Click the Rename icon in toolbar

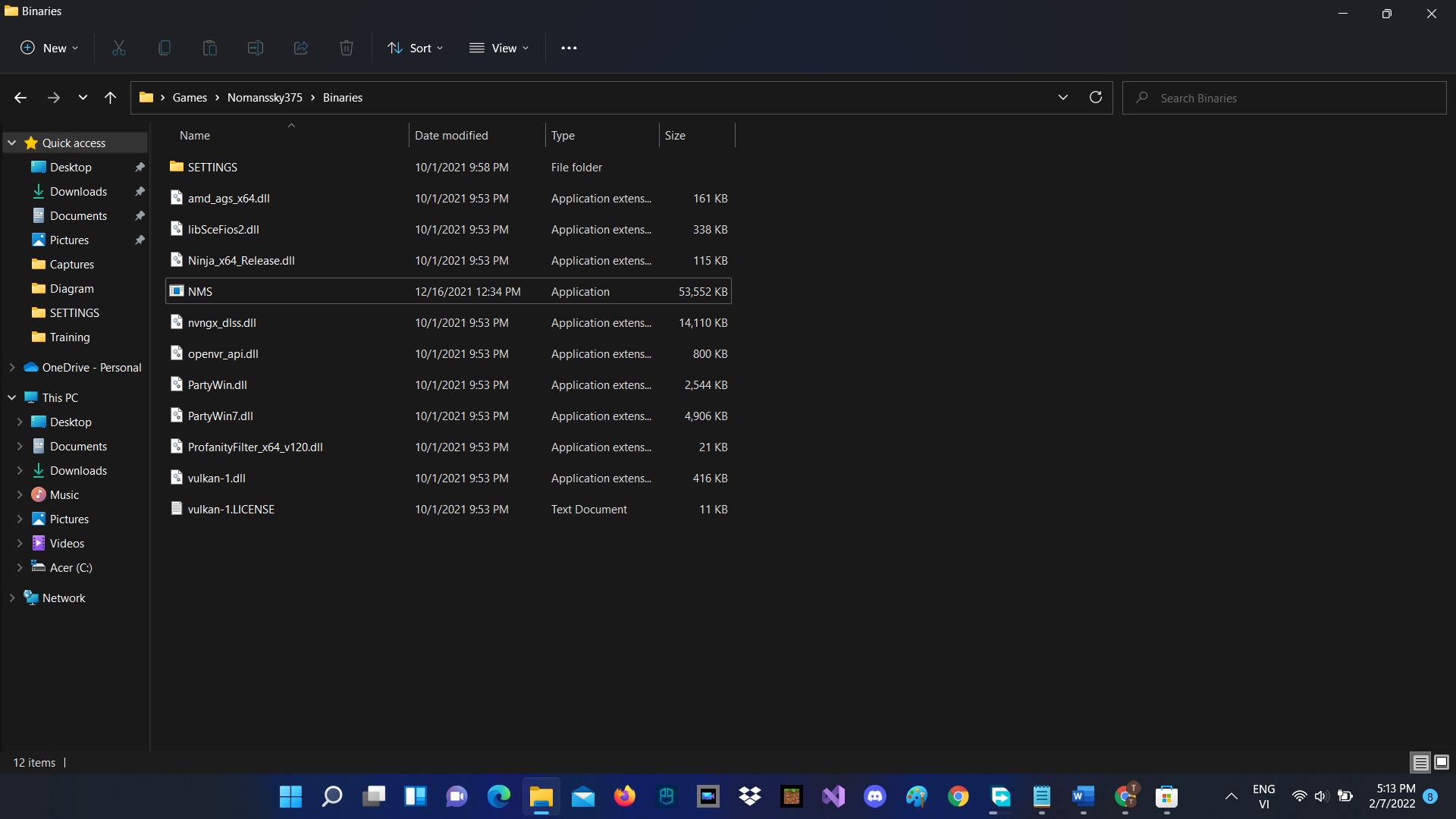click(x=256, y=48)
